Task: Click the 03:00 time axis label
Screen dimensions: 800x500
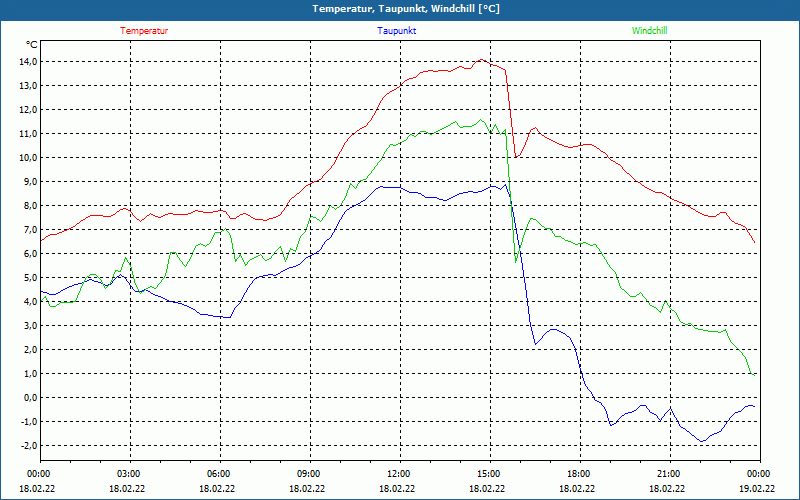Action: tap(130, 474)
